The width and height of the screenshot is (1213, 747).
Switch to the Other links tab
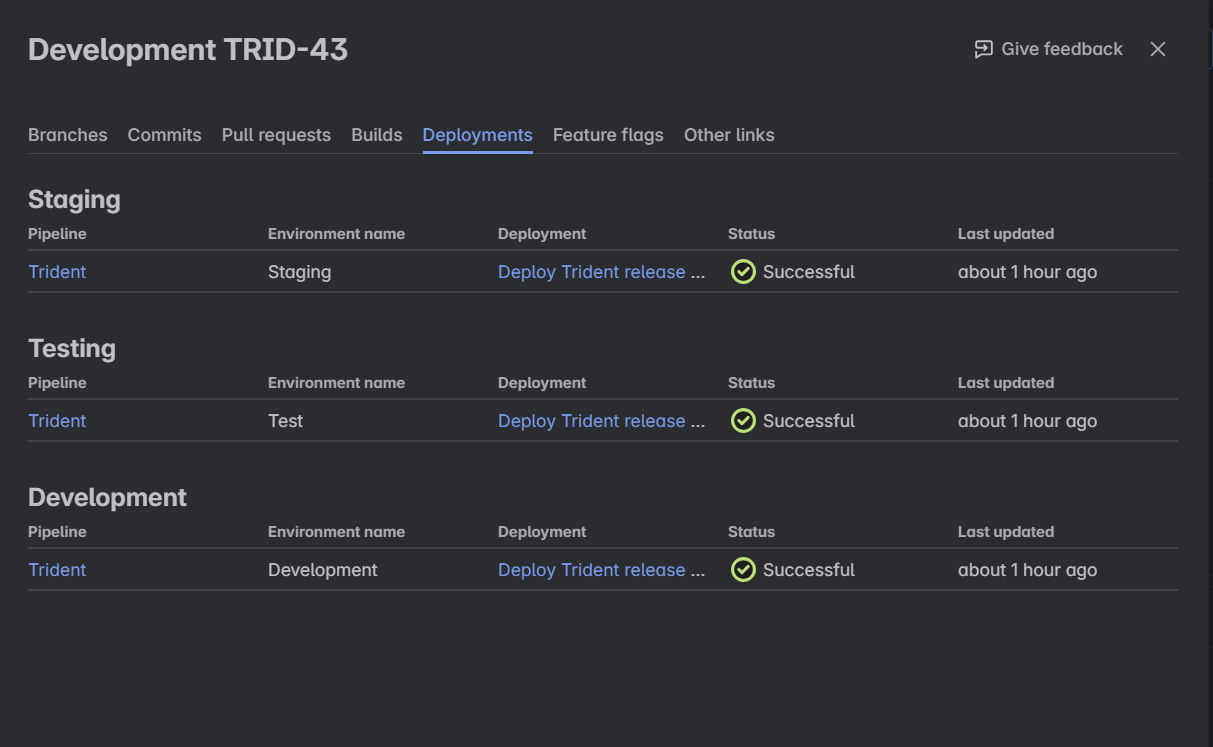(729, 134)
